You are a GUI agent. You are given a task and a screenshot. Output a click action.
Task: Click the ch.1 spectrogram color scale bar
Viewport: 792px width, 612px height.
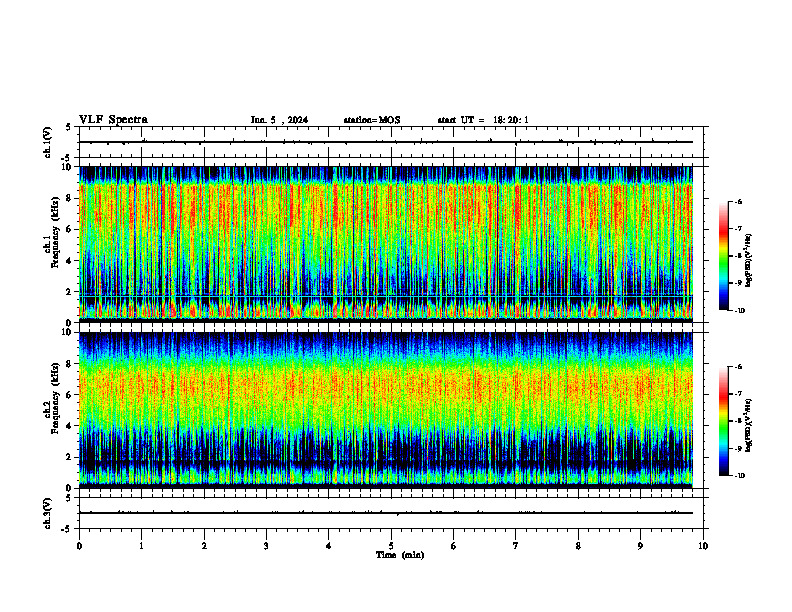[724, 256]
